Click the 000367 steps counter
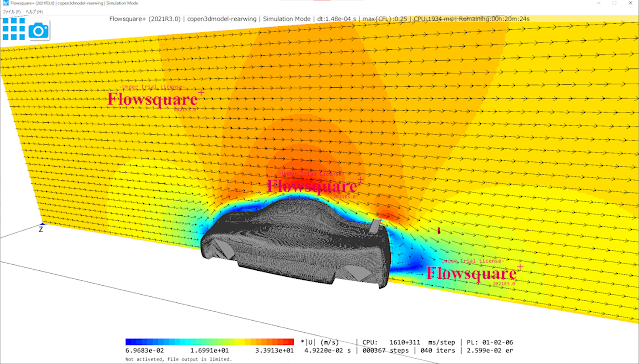The image size is (639, 364). [x=385, y=351]
